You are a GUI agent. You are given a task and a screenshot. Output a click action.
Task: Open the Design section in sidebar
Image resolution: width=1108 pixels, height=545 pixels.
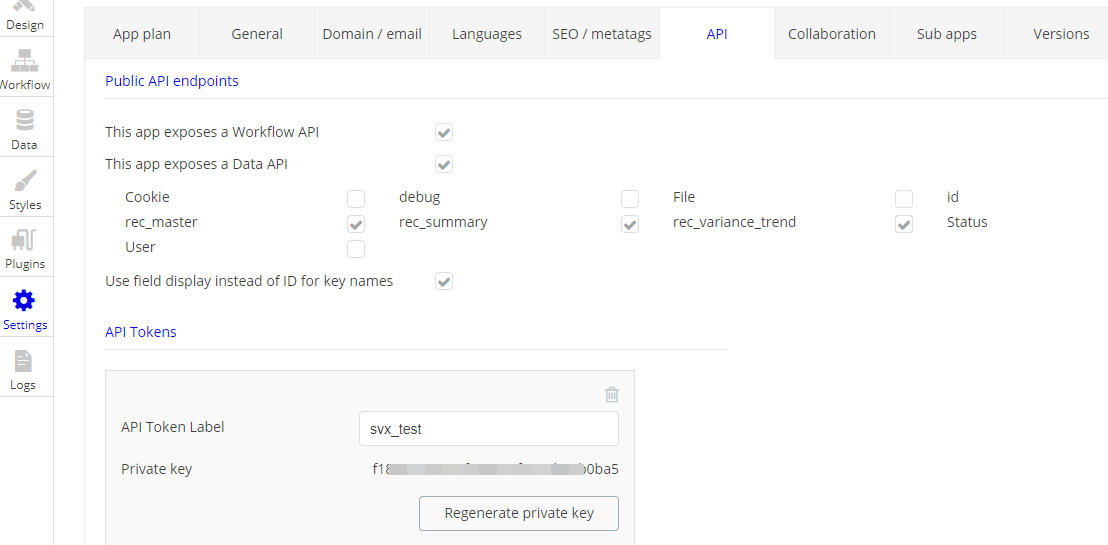click(x=25, y=14)
